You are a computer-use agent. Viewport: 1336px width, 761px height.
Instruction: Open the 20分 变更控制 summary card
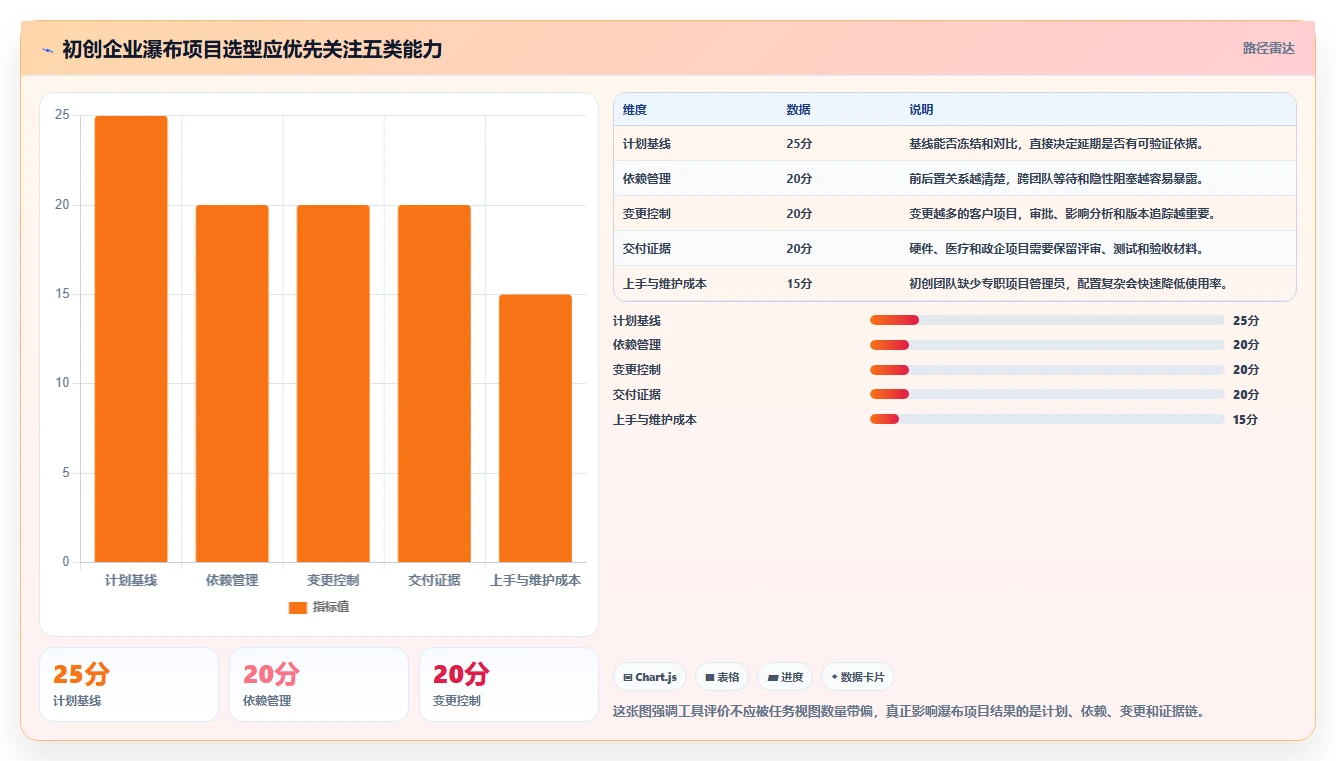point(509,684)
